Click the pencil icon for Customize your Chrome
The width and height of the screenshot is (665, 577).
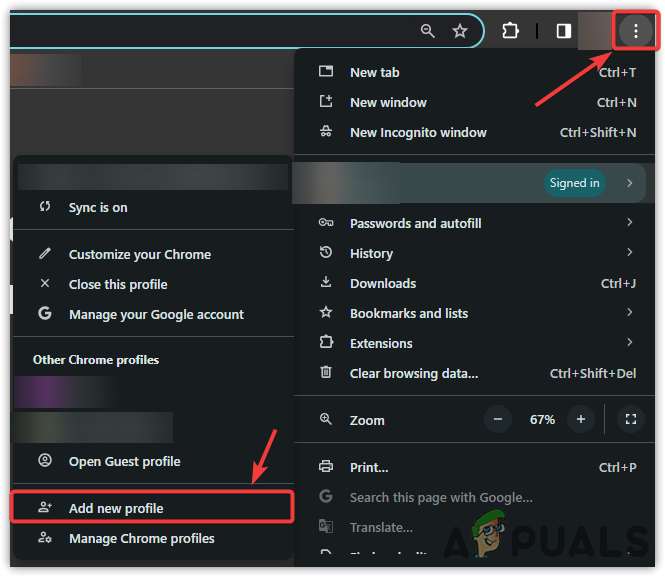click(45, 253)
